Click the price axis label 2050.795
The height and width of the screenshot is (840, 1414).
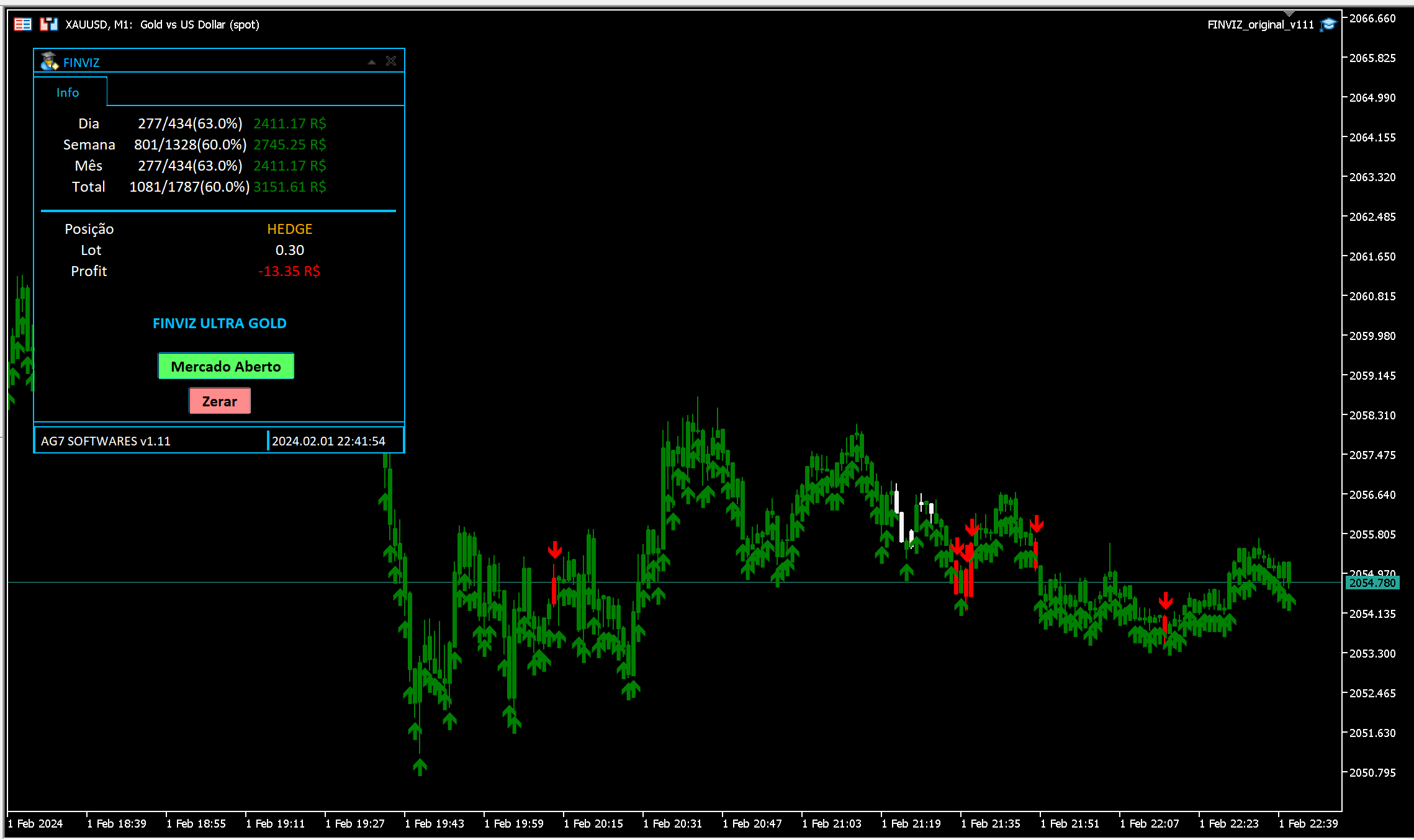tap(1372, 772)
